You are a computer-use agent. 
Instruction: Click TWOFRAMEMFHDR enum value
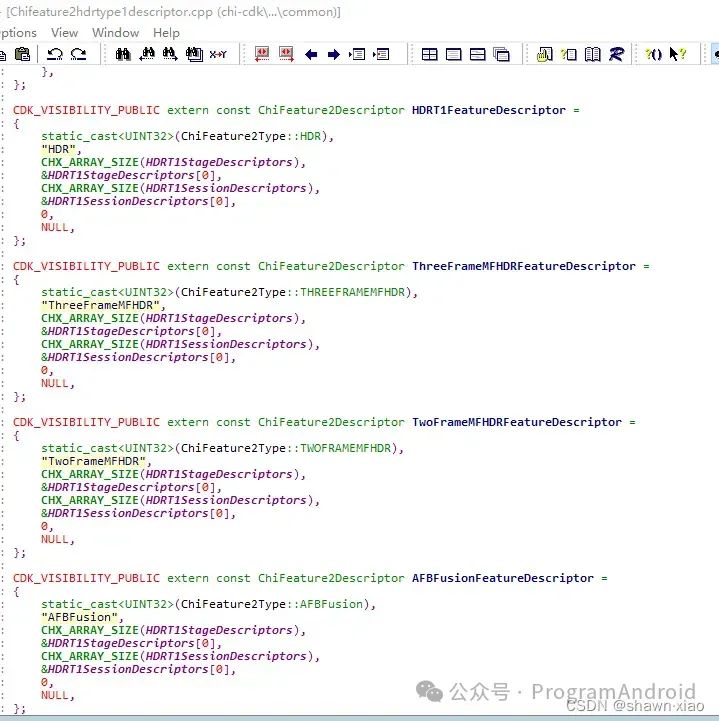click(345, 448)
